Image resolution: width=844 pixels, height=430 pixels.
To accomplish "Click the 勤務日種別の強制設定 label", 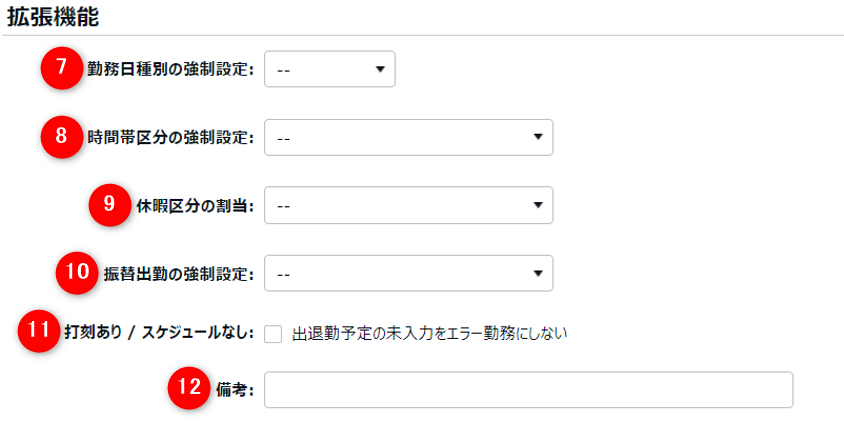I will (x=170, y=70).
